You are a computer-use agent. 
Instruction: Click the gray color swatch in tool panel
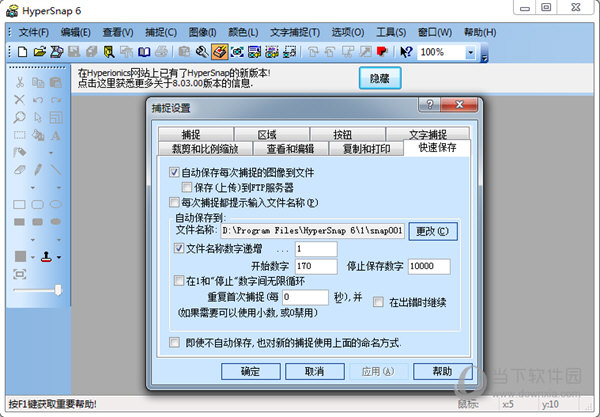click(x=20, y=256)
